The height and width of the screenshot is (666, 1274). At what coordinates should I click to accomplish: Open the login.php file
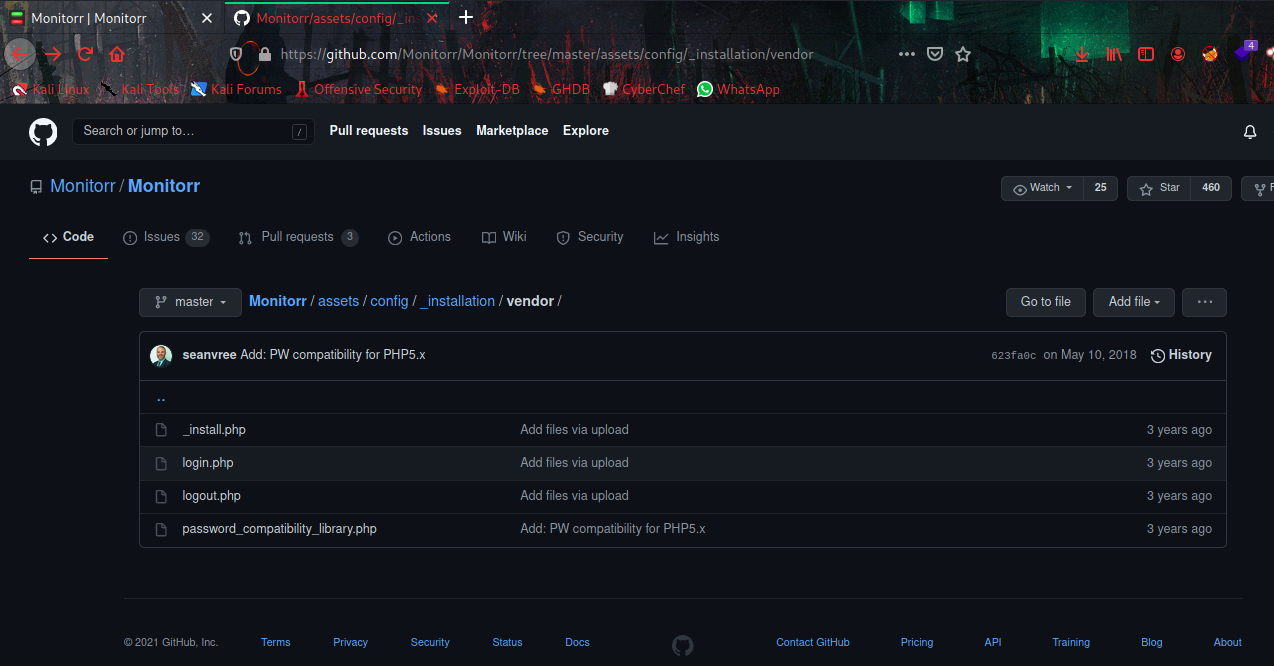tap(208, 463)
